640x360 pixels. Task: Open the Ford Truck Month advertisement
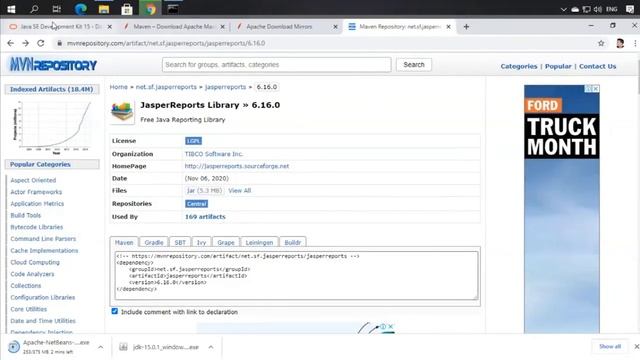[x=562, y=209]
